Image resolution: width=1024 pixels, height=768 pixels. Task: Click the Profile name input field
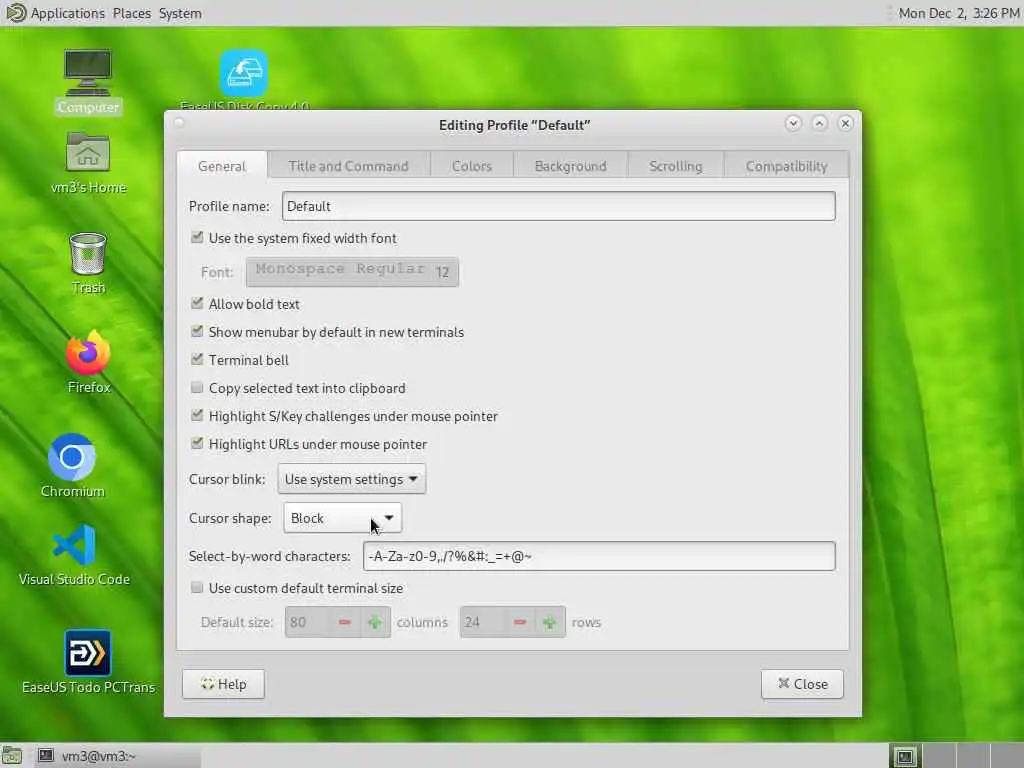[558, 206]
